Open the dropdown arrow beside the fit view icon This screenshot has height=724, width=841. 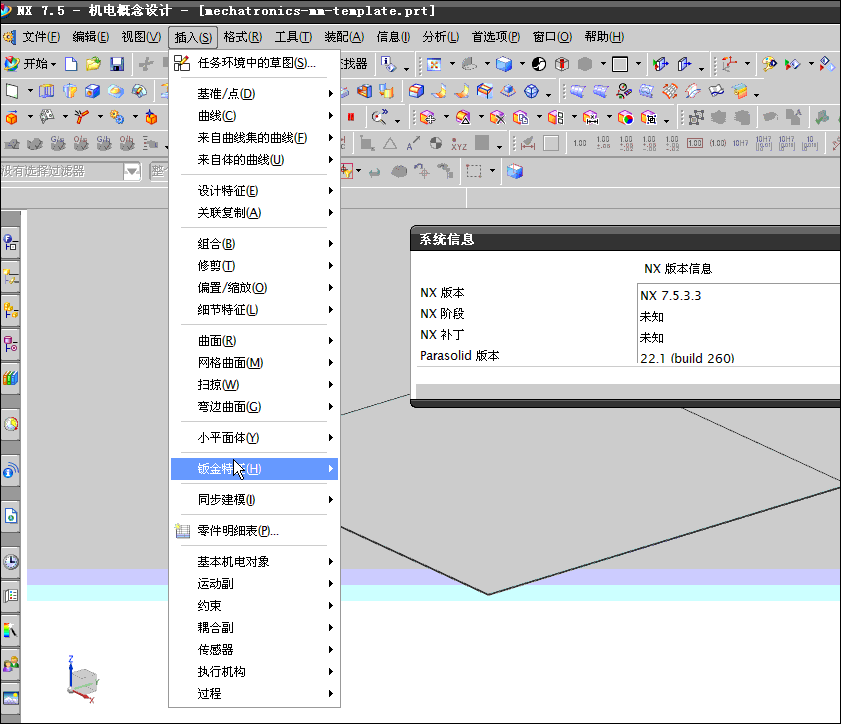[x=452, y=64]
